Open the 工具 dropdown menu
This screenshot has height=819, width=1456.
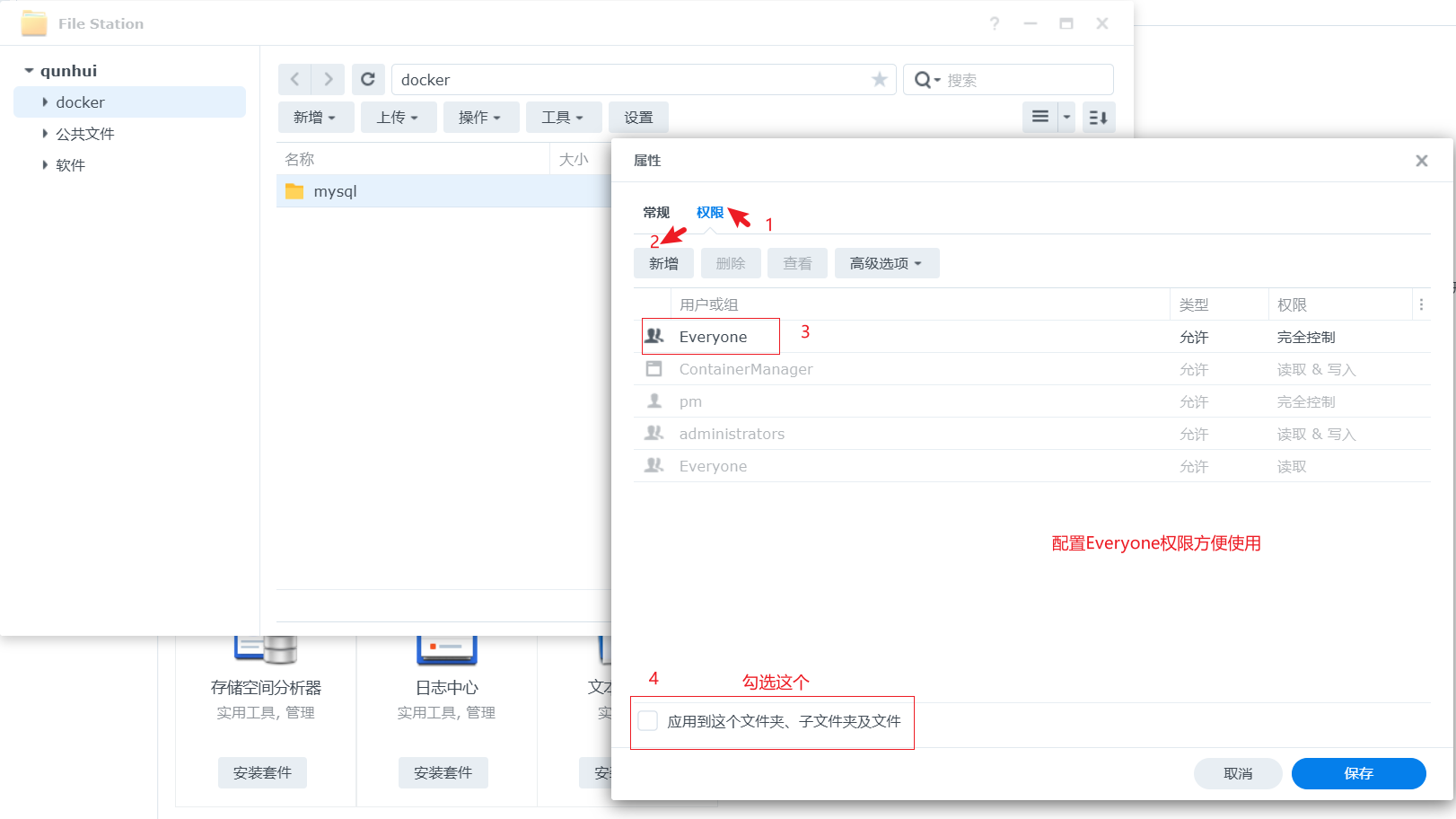(564, 117)
